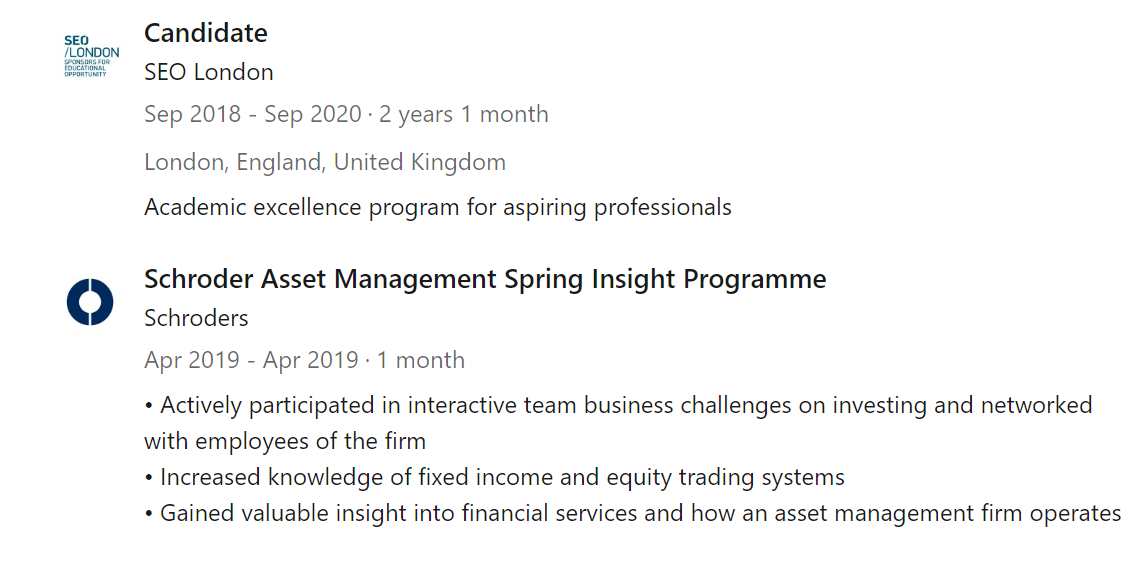This screenshot has height=561, width=1141.
Task: Select the Sep 2018 - Sep 2020 date range
Action: tap(252, 114)
